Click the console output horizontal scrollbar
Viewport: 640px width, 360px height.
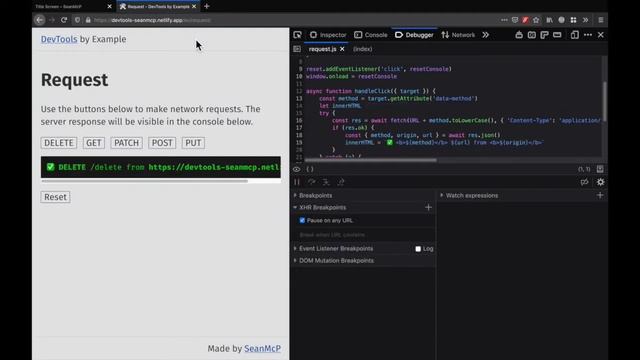(x=144, y=181)
